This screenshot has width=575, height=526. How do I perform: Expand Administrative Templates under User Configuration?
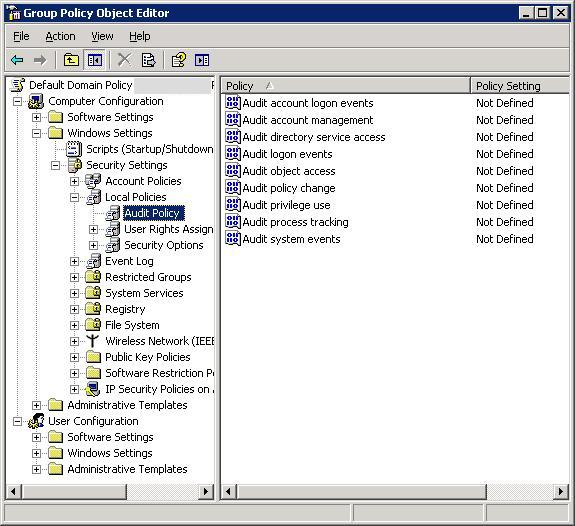click(36, 469)
